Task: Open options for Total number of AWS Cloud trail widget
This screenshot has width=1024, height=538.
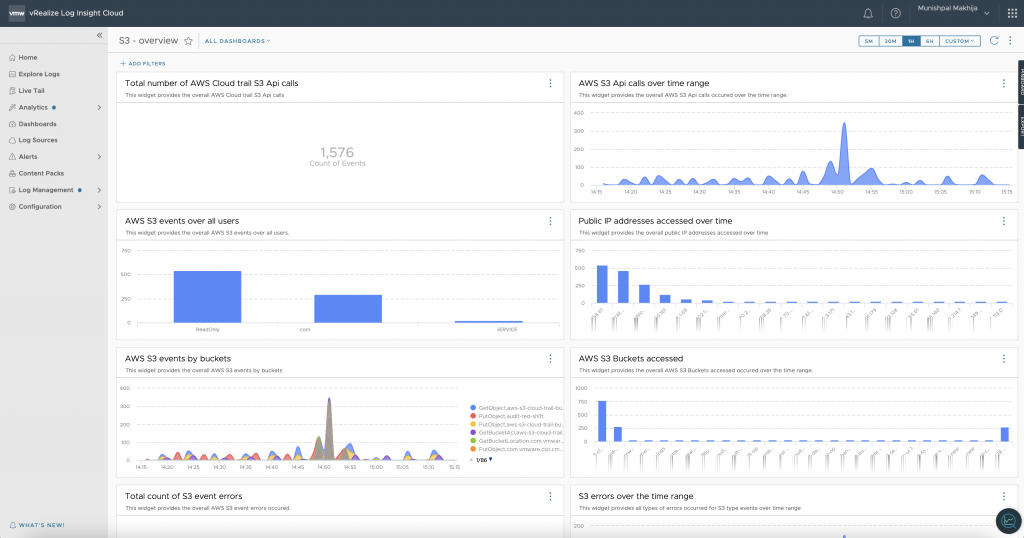Action: (x=550, y=84)
